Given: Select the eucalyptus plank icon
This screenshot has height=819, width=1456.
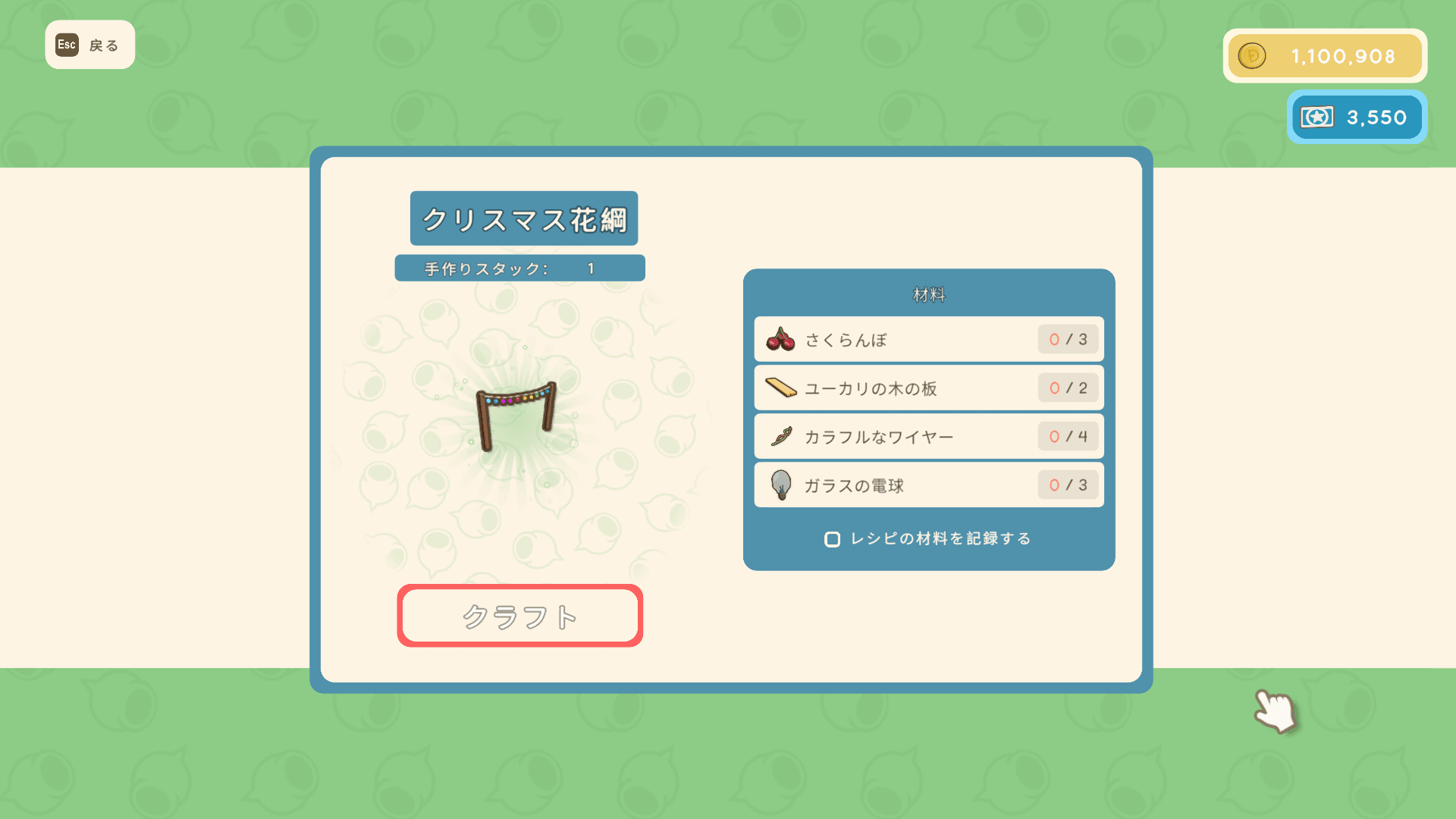Looking at the screenshot, I should coord(780,388).
